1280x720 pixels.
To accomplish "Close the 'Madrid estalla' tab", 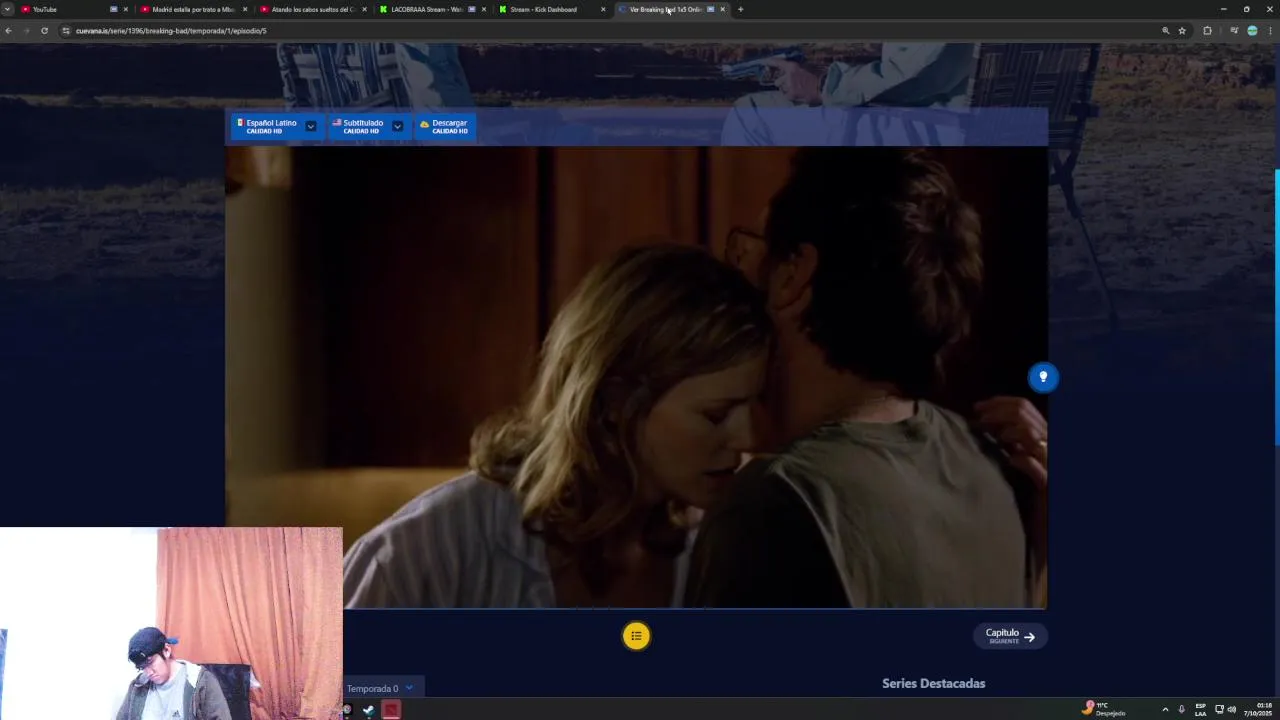I will [245, 9].
